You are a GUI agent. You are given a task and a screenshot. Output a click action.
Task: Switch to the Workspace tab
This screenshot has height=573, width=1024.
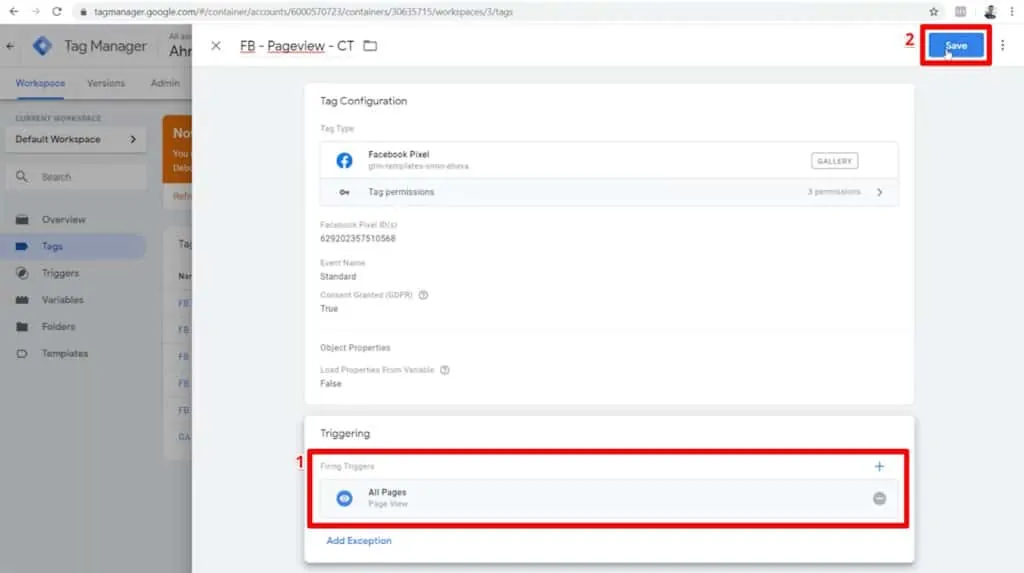coord(40,83)
